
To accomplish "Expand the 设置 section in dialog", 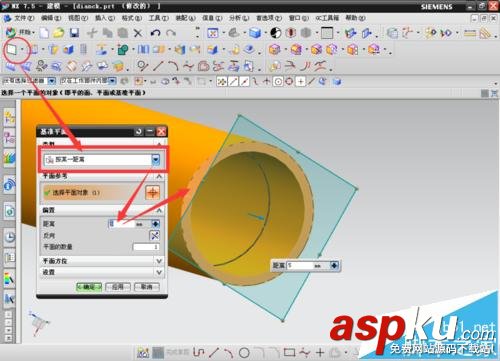I will pyautogui.click(x=159, y=272).
